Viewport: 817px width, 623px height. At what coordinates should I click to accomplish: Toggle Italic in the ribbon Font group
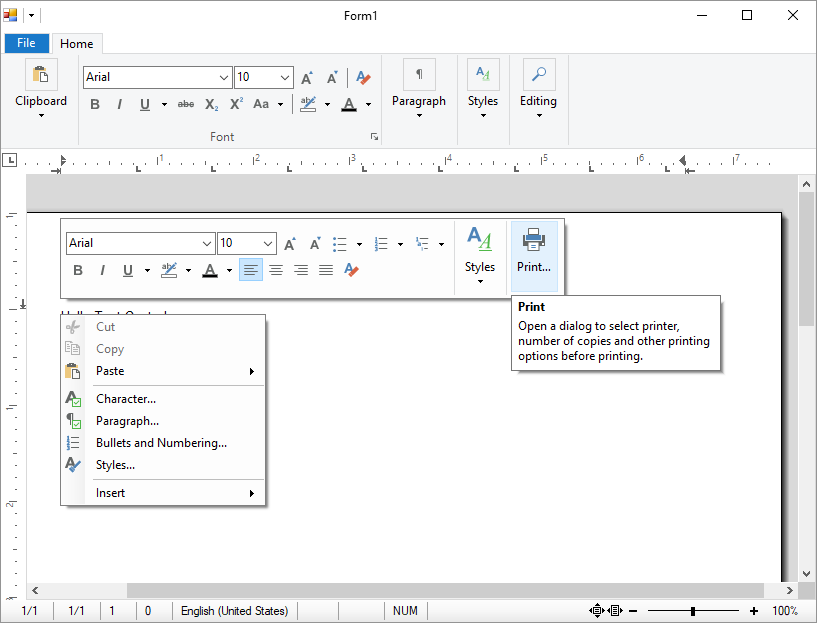click(x=119, y=104)
